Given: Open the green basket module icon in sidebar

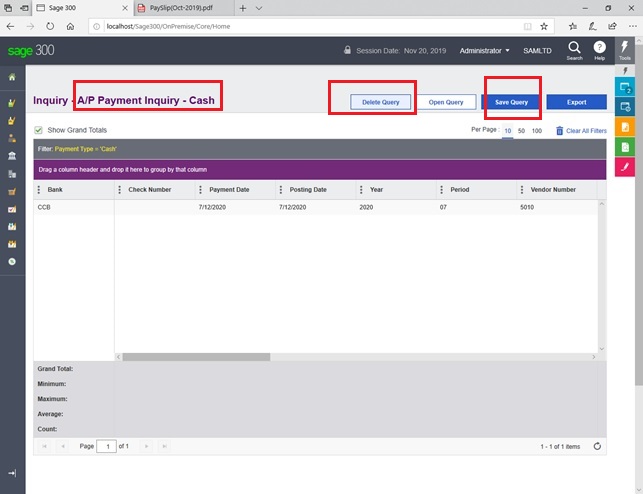Looking at the screenshot, I should click(x=12, y=103).
